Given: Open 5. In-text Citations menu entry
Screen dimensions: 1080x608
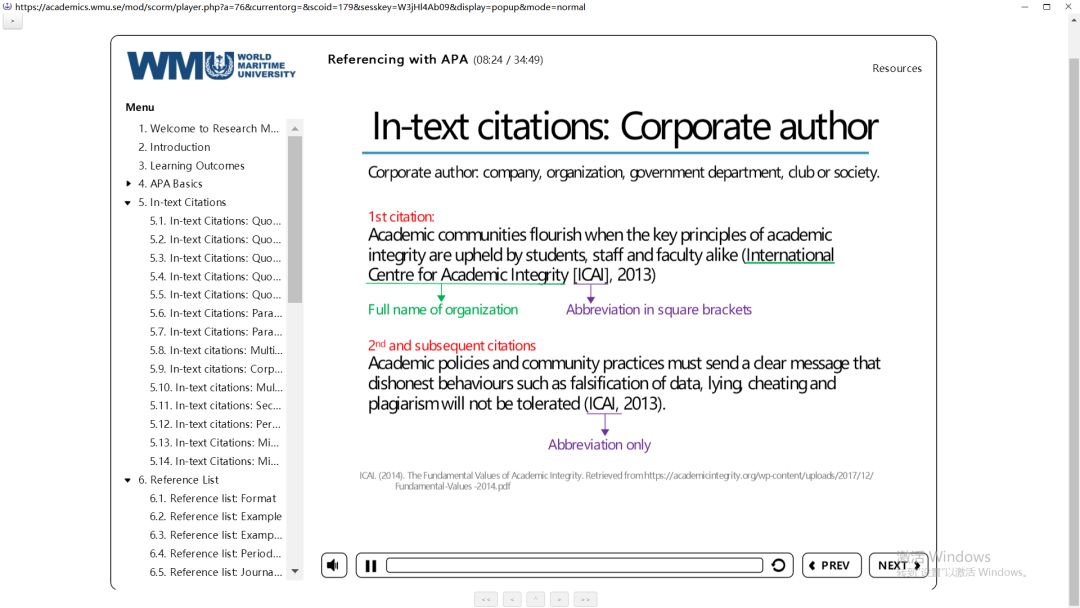Looking at the screenshot, I should click(182, 202).
